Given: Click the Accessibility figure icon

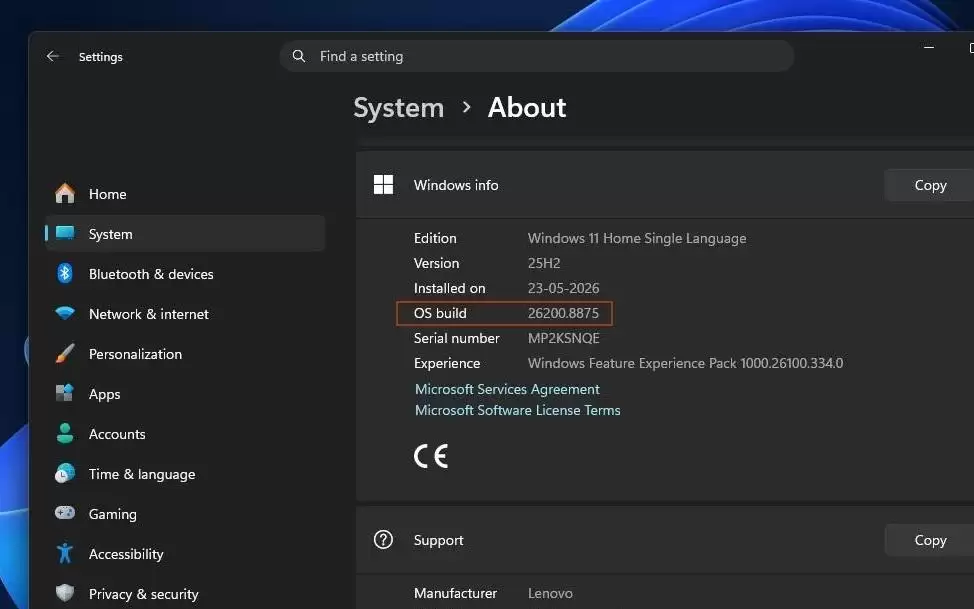Looking at the screenshot, I should coord(65,553).
